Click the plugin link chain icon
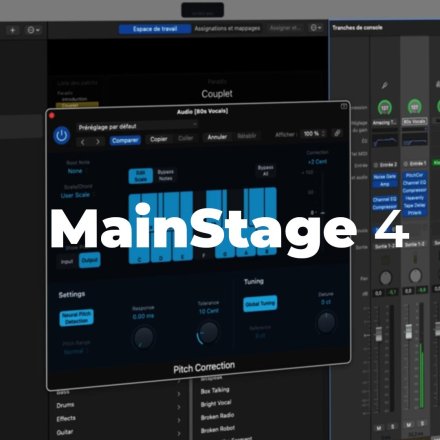 (x=337, y=133)
